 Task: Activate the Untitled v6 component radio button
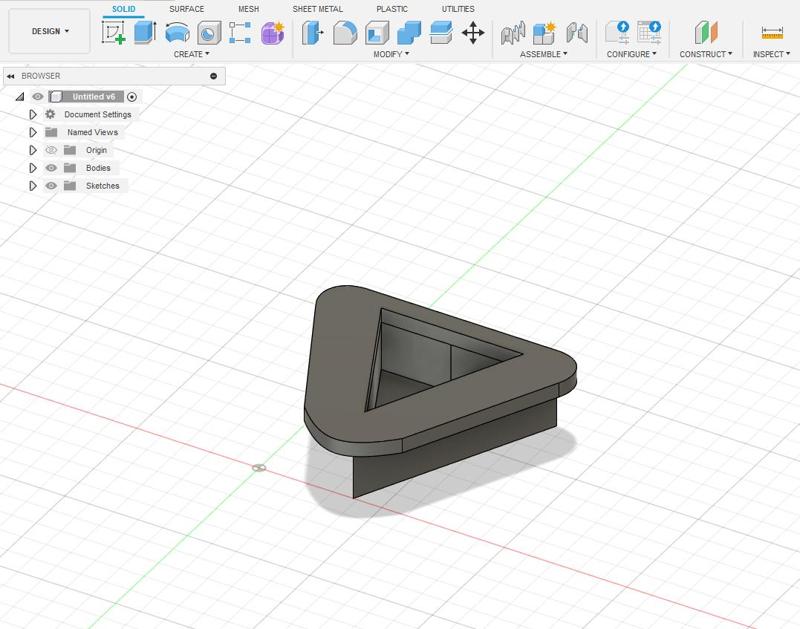click(x=132, y=97)
